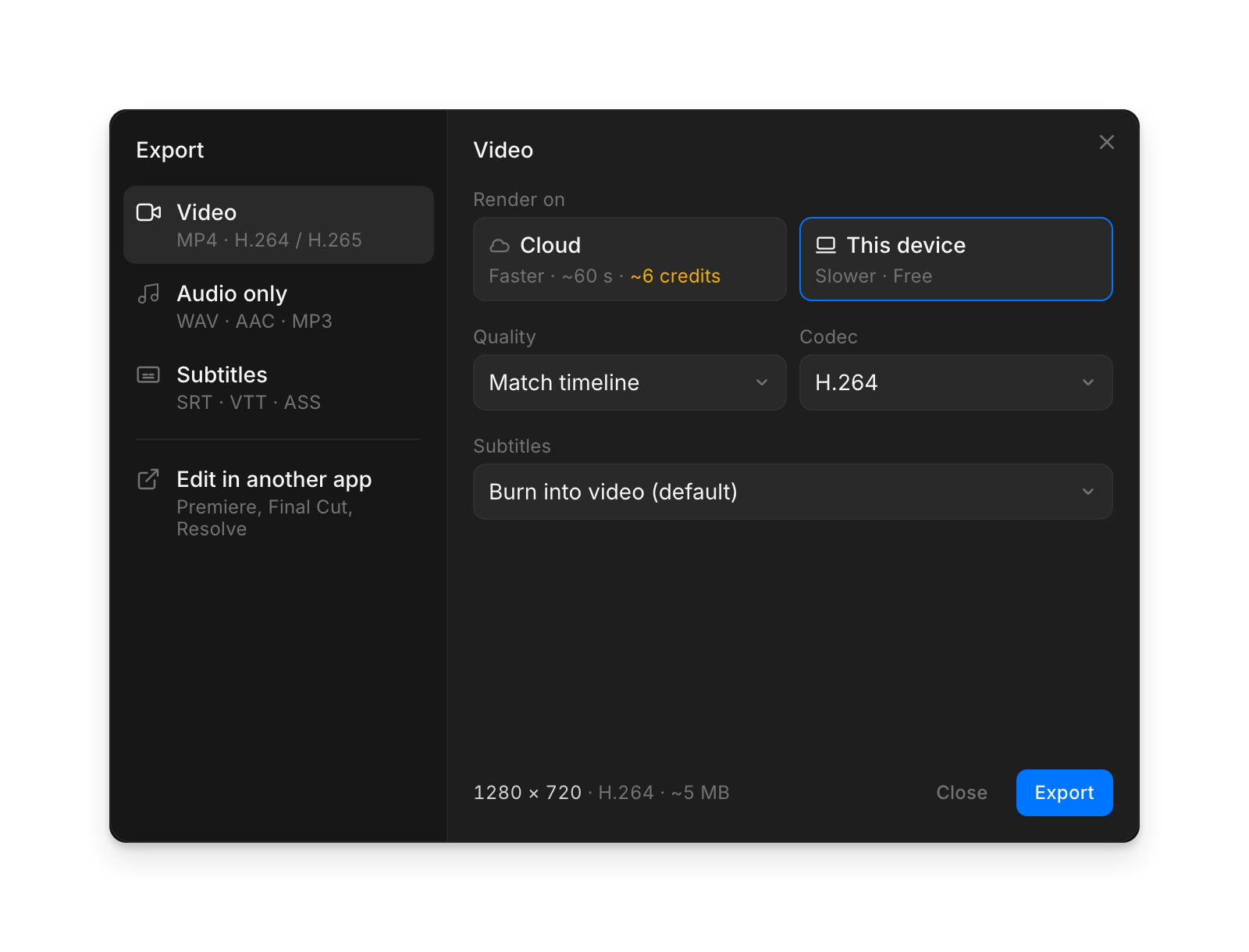Open the Quality dropdown Match timeline
This screenshot has width=1249, height=952.
(x=629, y=382)
